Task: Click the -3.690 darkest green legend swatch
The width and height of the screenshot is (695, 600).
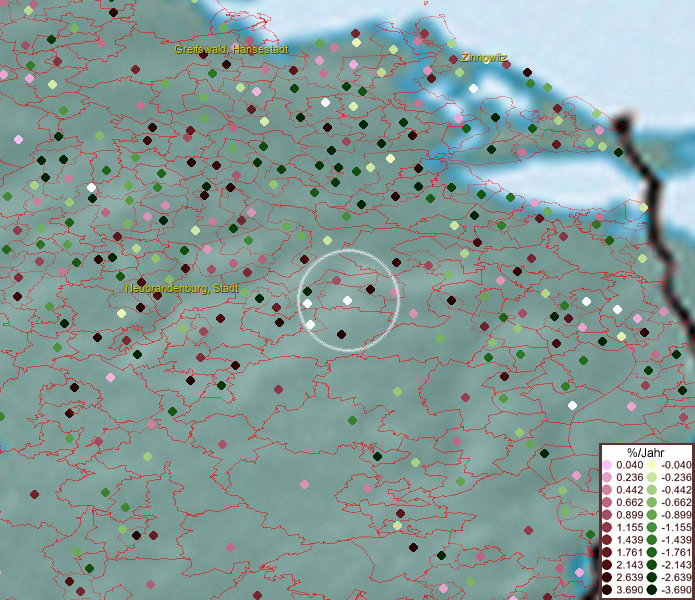Action: pos(651,590)
